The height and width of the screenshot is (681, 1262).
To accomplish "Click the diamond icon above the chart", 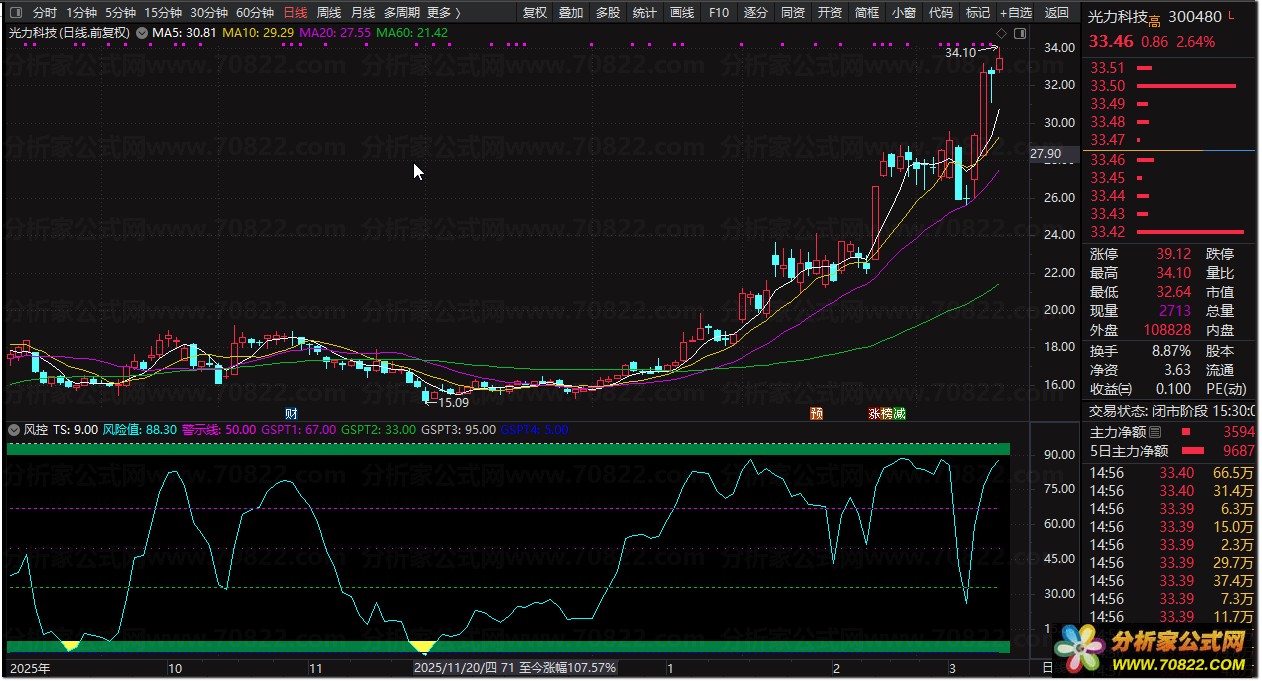I will tap(1002, 33).
